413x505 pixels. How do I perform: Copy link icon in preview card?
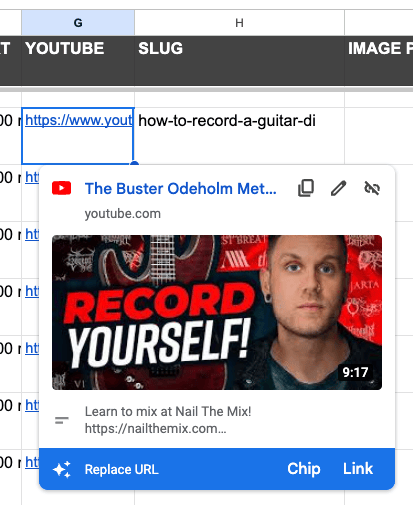(306, 188)
